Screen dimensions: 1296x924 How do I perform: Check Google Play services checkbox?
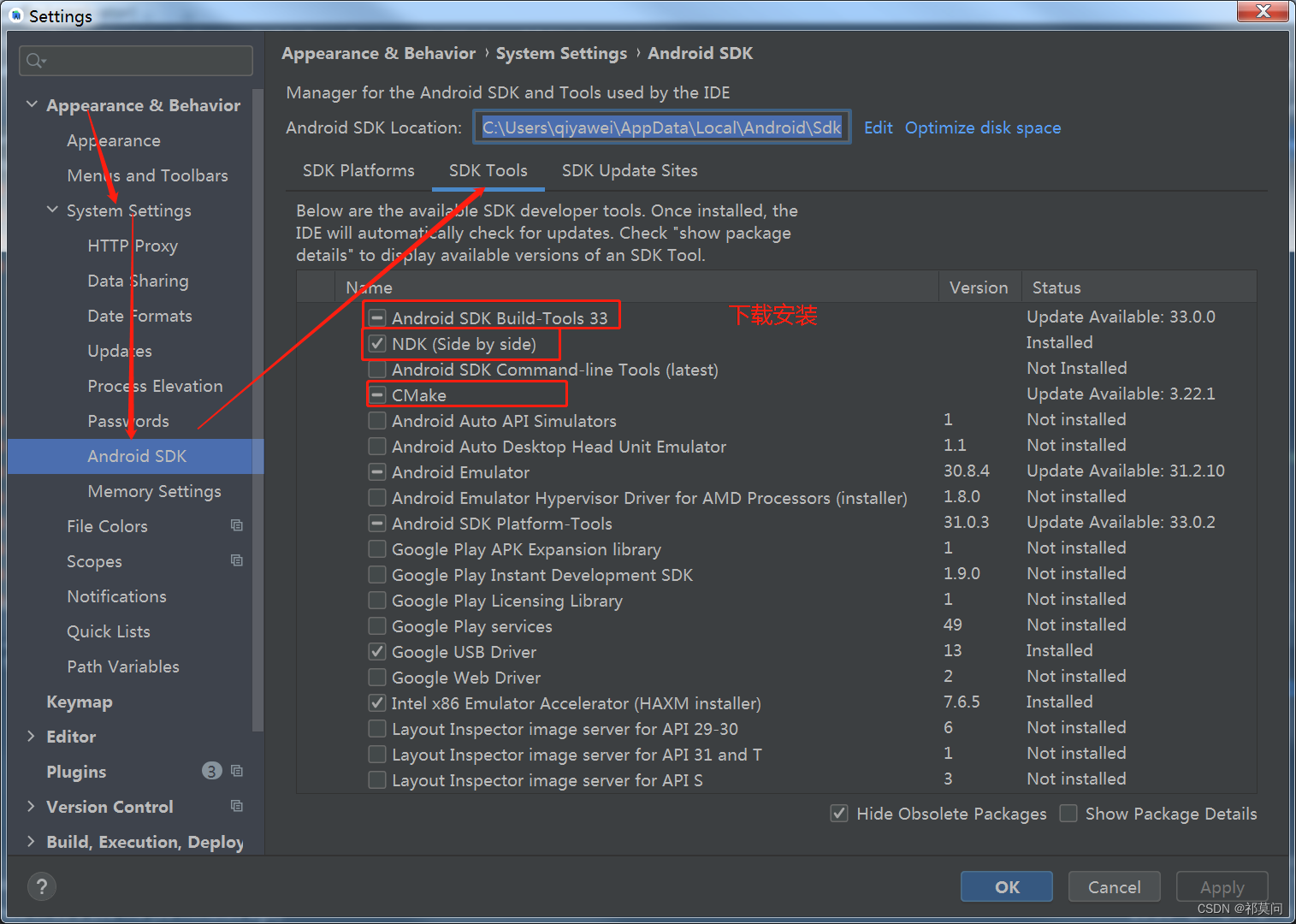click(376, 626)
